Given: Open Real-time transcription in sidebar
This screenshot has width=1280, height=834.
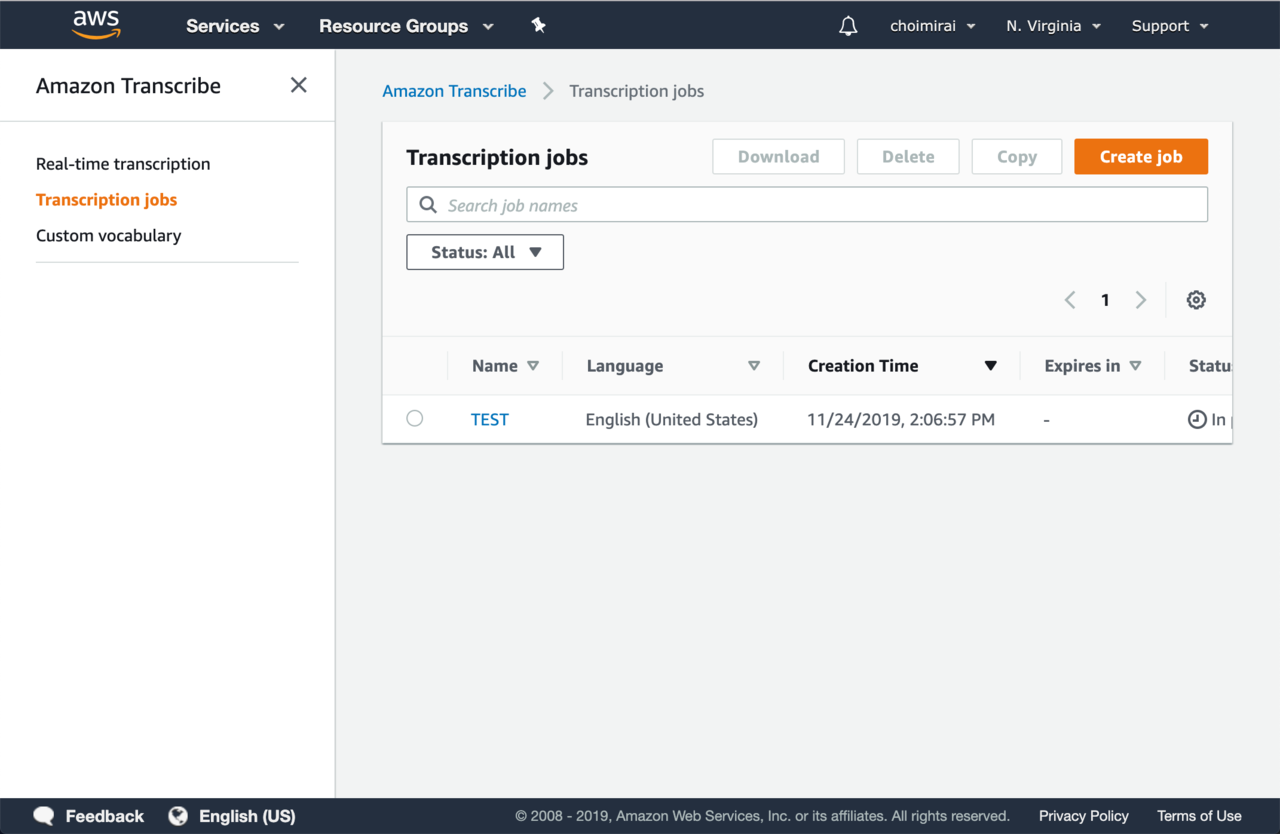Looking at the screenshot, I should click(x=123, y=164).
